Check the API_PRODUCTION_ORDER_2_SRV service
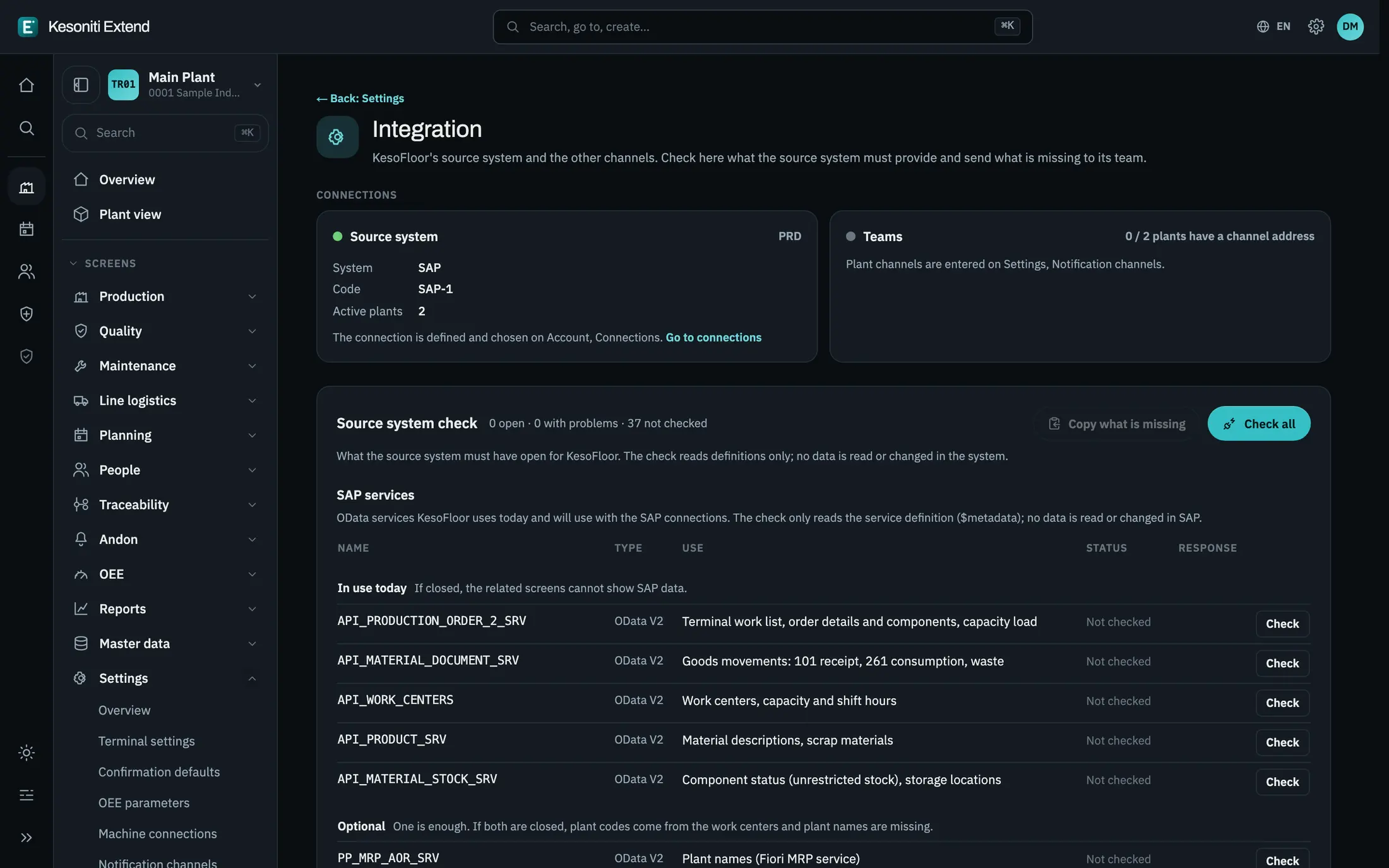The image size is (1389, 868). click(x=1282, y=624)
